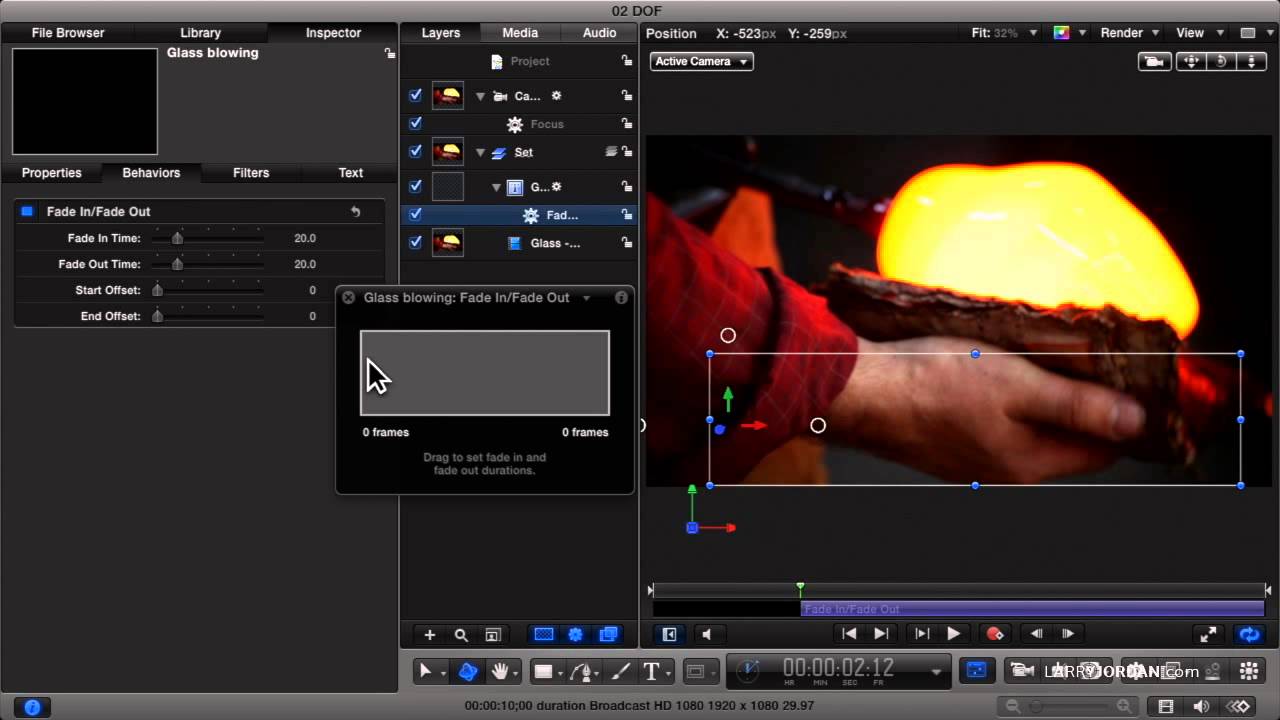Open the Fit zoom level dropdown

(1005, 33)
